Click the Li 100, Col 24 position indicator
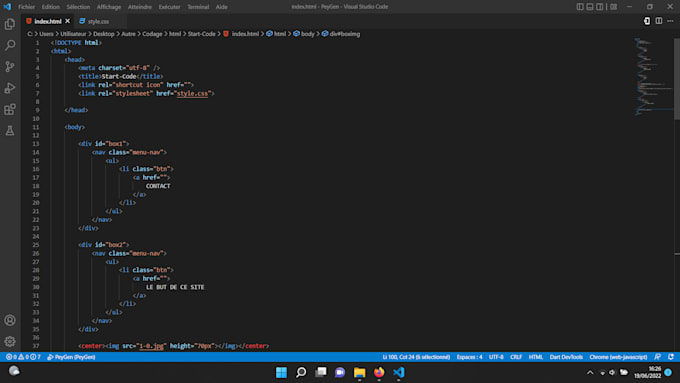 416,357
